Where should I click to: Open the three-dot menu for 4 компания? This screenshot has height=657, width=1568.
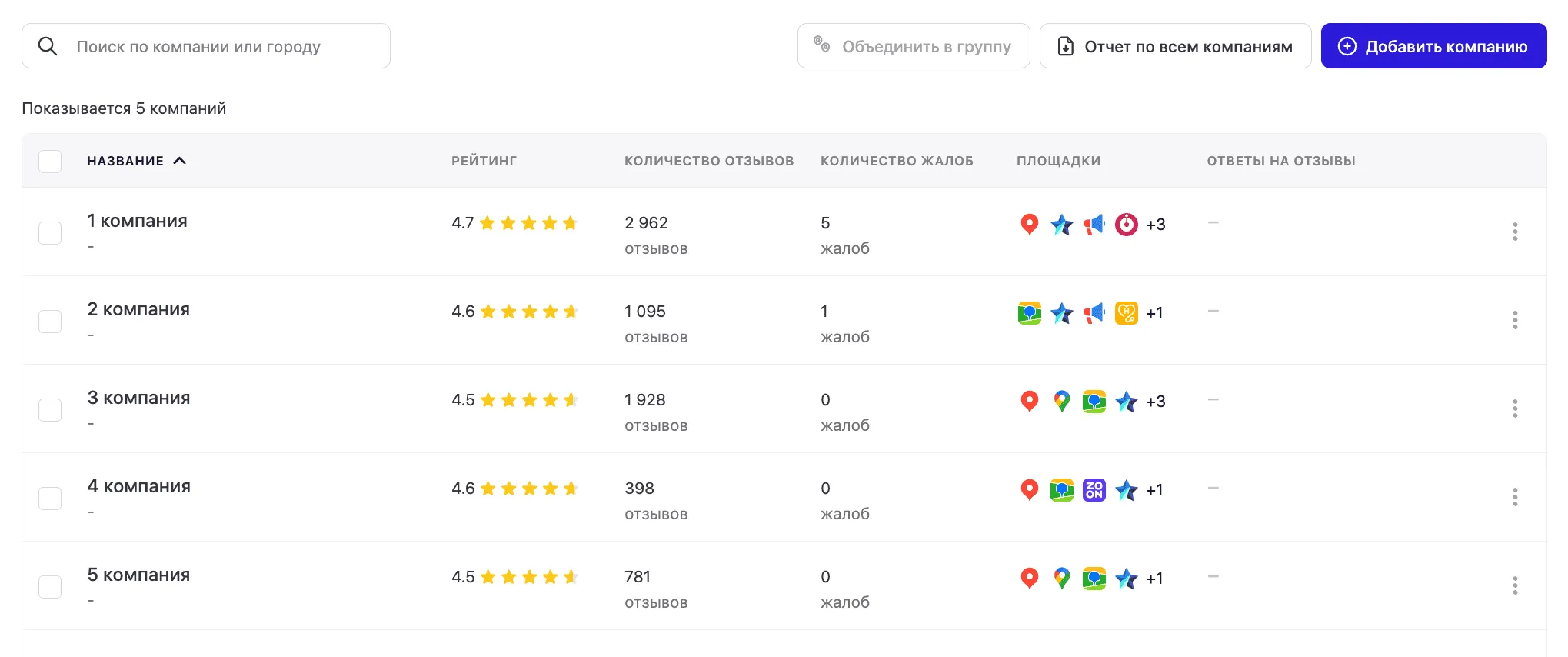click(1515, 497)
